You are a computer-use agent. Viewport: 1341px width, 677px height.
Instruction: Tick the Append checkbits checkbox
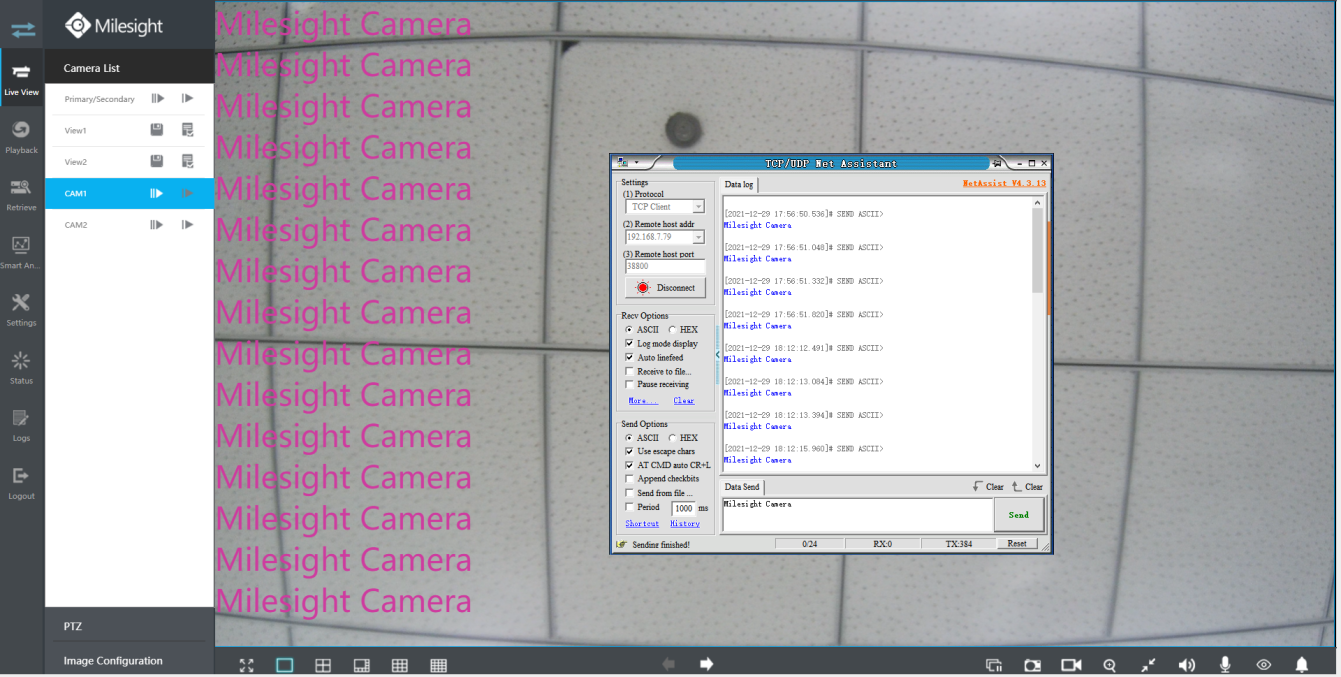pyautogui.click(x=629, y=479)
